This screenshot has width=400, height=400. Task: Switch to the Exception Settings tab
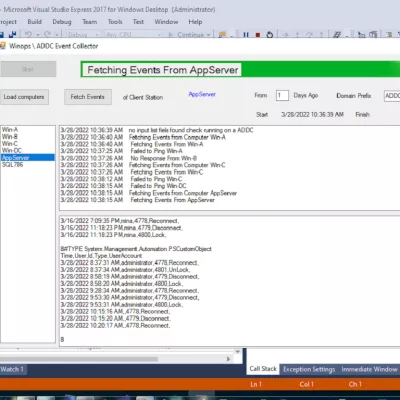pyautogui.click(x=309, y=369)
